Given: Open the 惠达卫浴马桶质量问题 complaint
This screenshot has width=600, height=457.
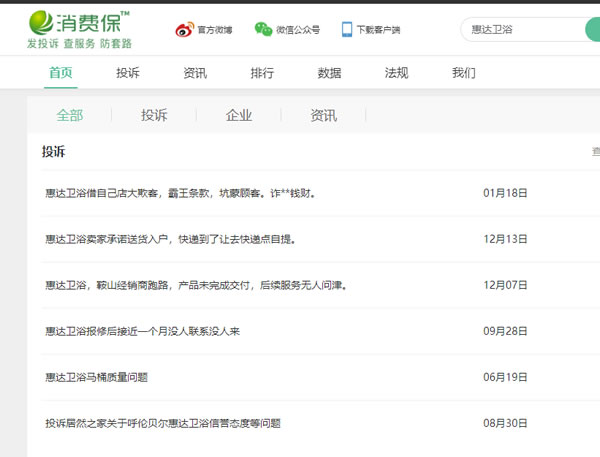Looking at the screenshot, I should click(97, 377).
